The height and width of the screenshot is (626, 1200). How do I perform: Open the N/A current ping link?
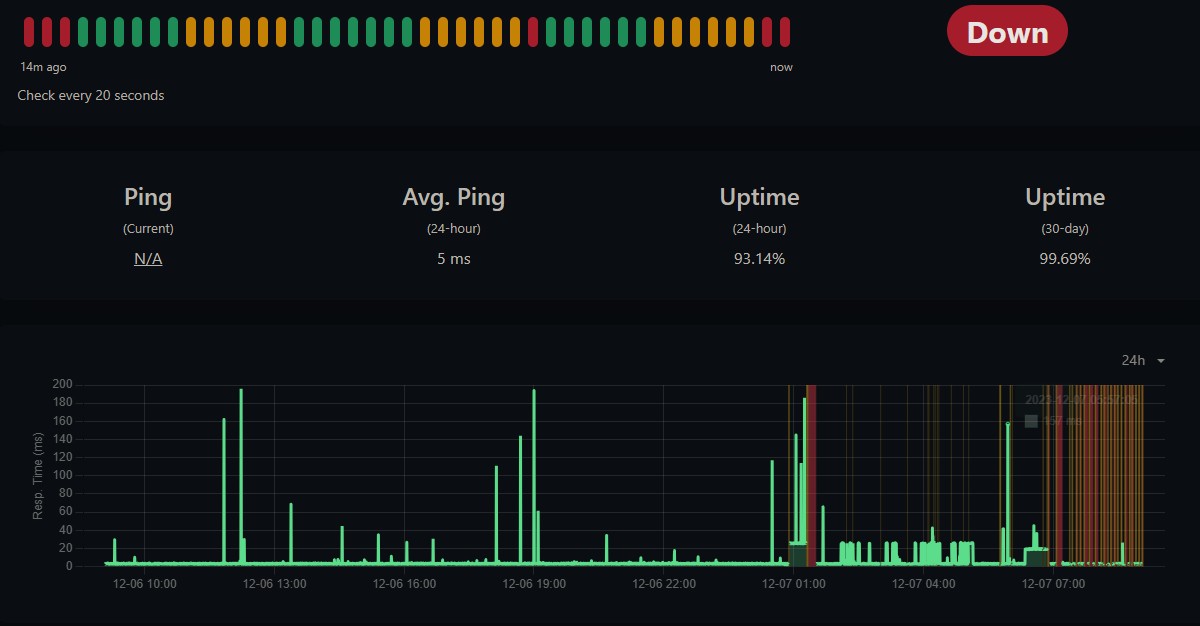[x=148, y=259]
